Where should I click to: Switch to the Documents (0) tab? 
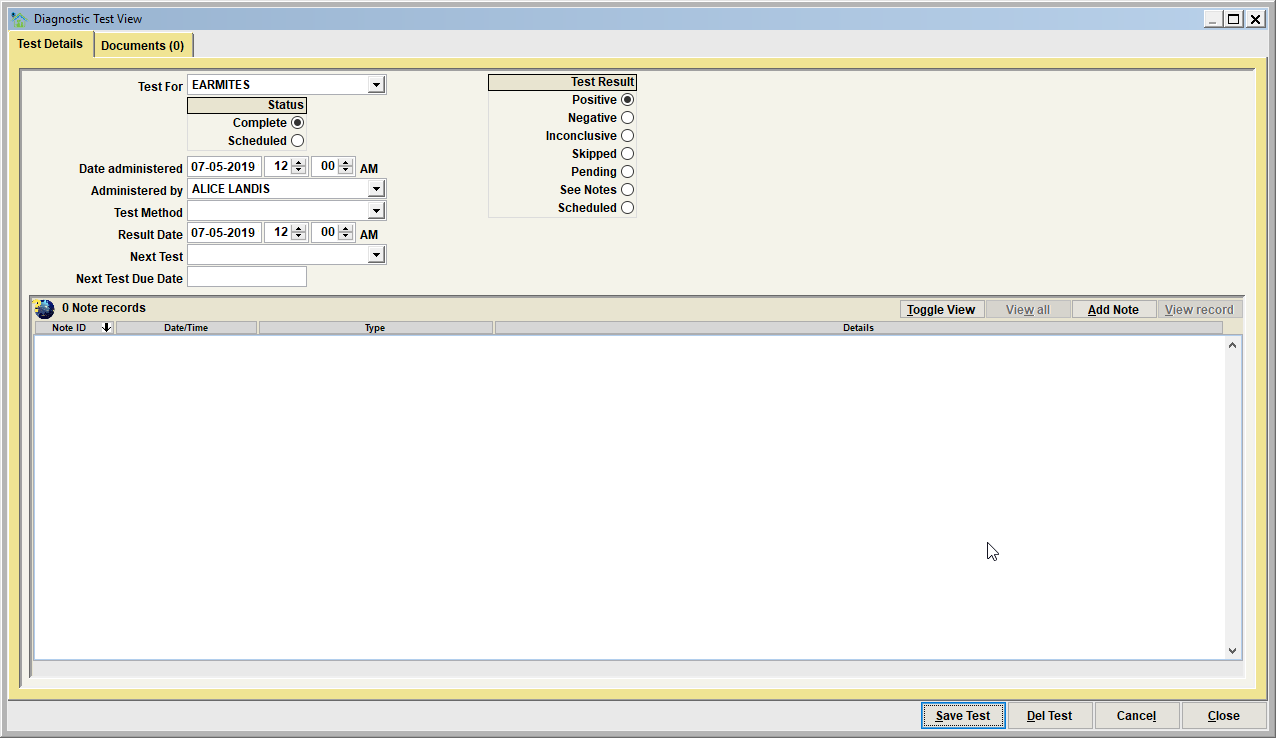click(142, 46)
